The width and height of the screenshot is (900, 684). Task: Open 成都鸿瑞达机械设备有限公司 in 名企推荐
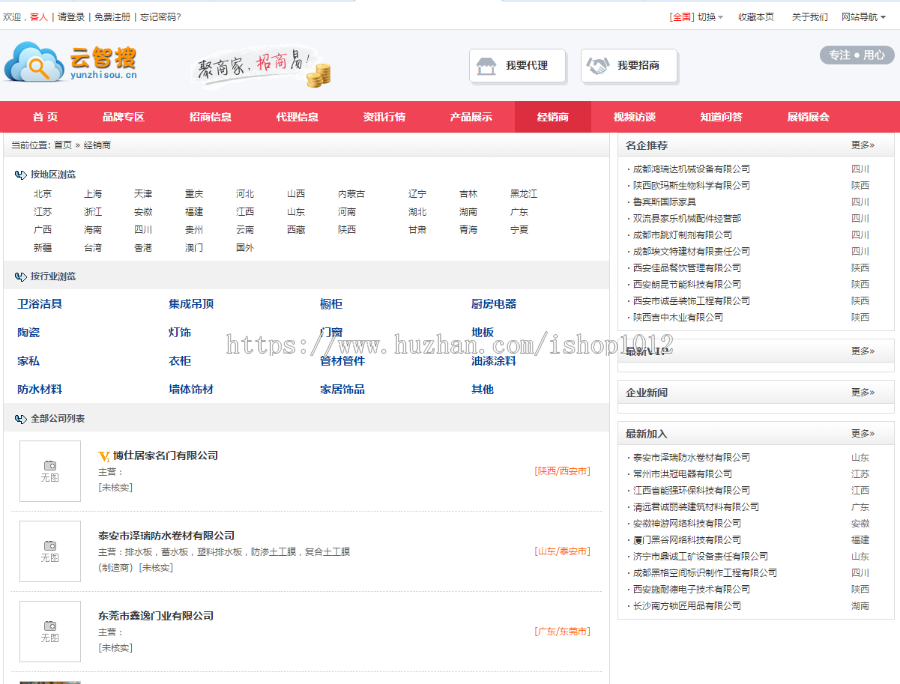click(x=691, y=169)
